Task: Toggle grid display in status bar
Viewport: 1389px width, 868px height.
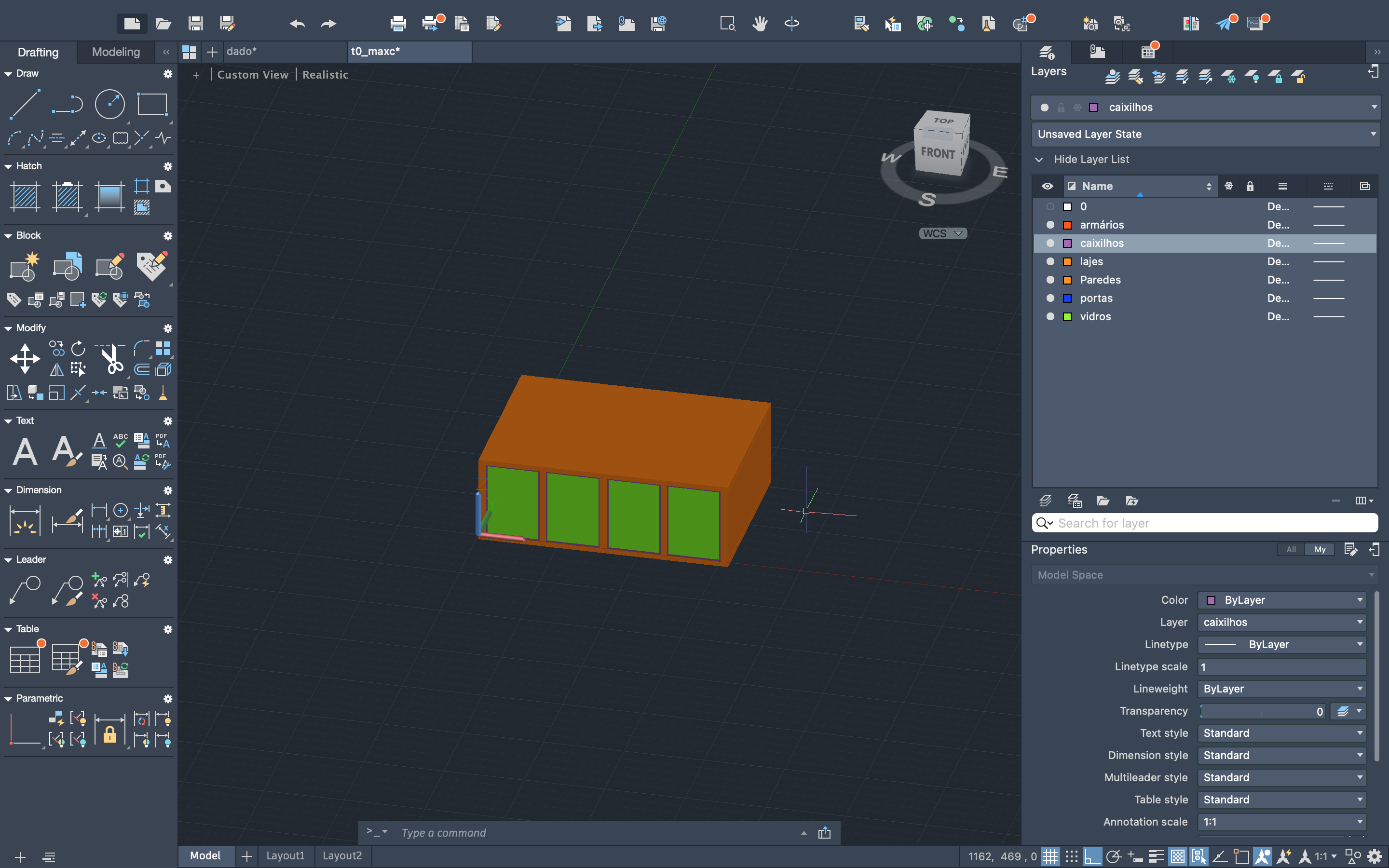Action: coord(1050,856)
